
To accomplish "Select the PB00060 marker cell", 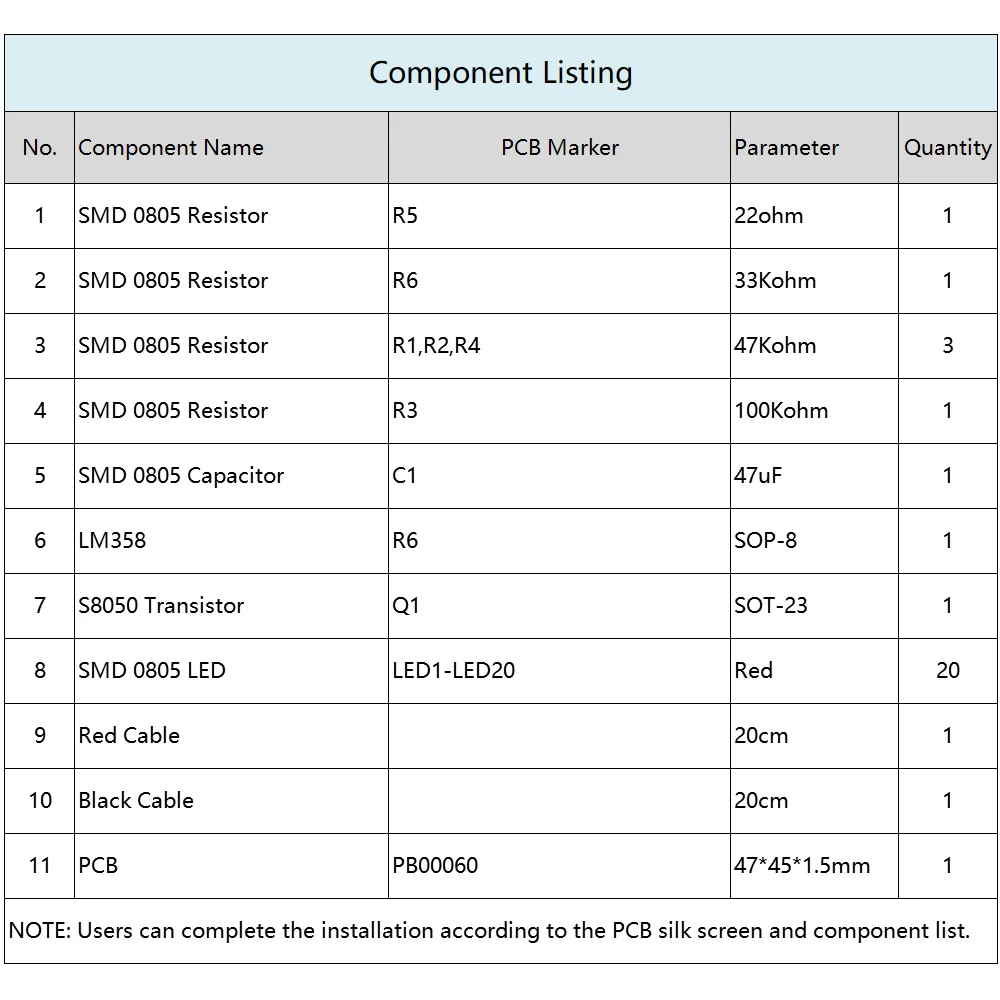I will pyautogui.click(x=435, y=866).
